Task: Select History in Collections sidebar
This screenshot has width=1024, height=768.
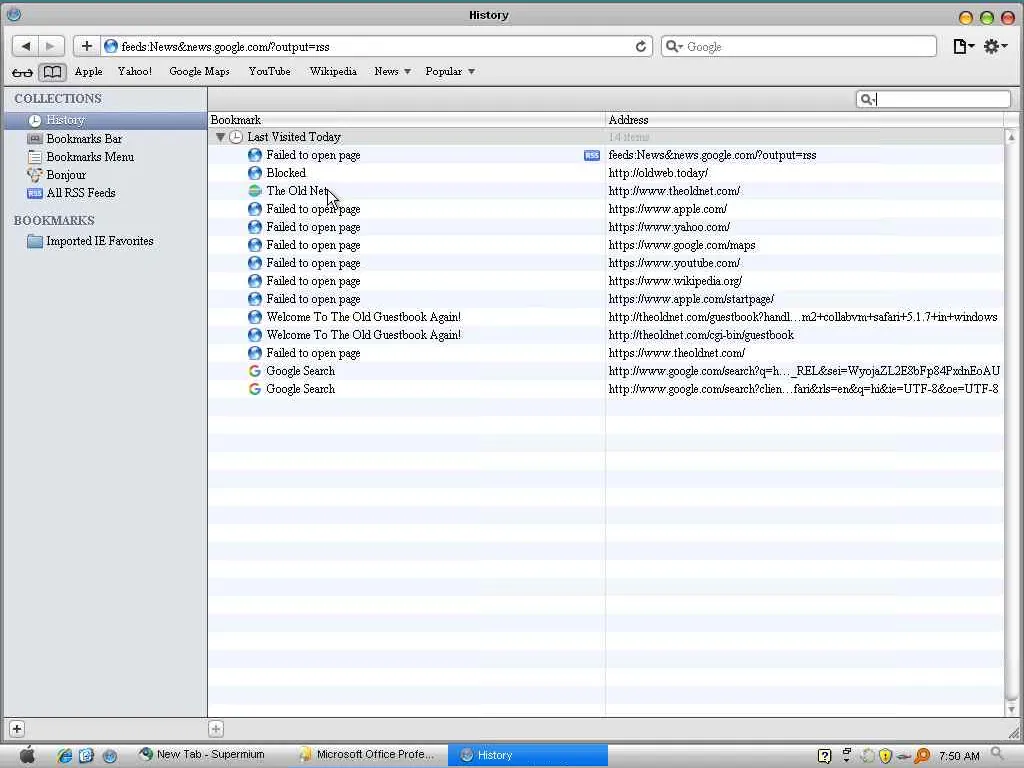Action: pyautogui.click(x=105, y=120)
